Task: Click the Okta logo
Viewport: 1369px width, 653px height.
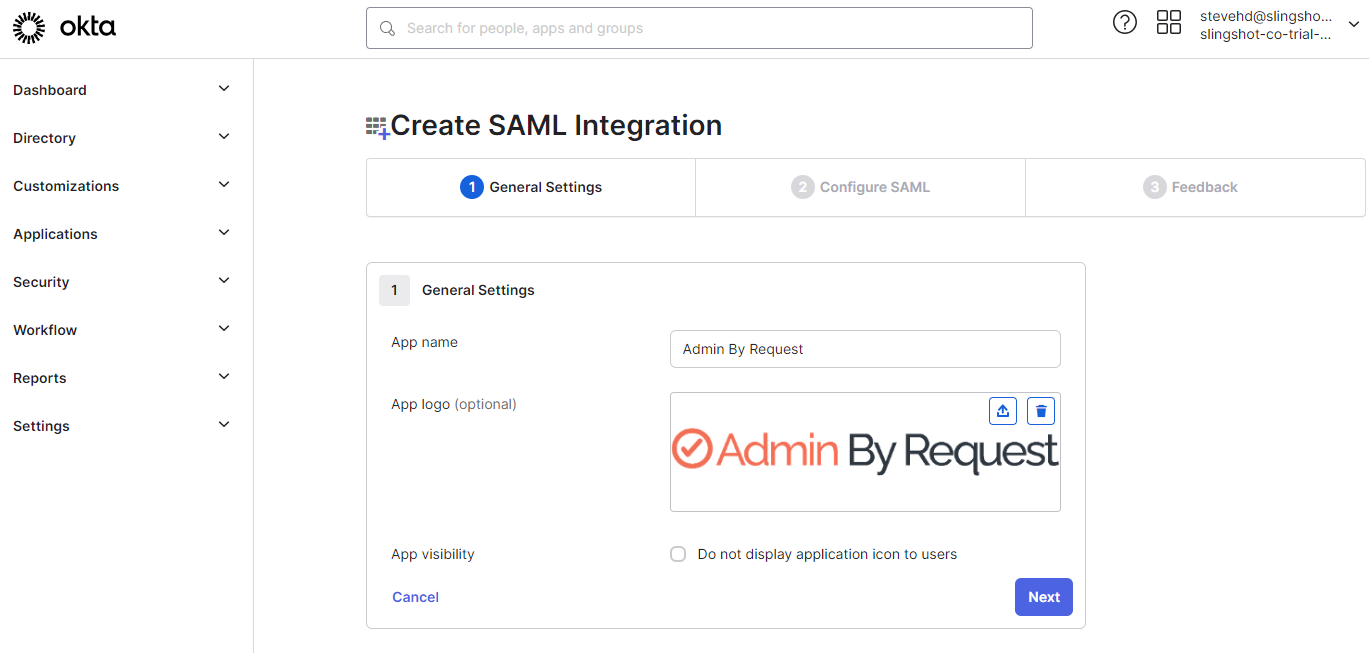Action: click(x=64, y=28)
